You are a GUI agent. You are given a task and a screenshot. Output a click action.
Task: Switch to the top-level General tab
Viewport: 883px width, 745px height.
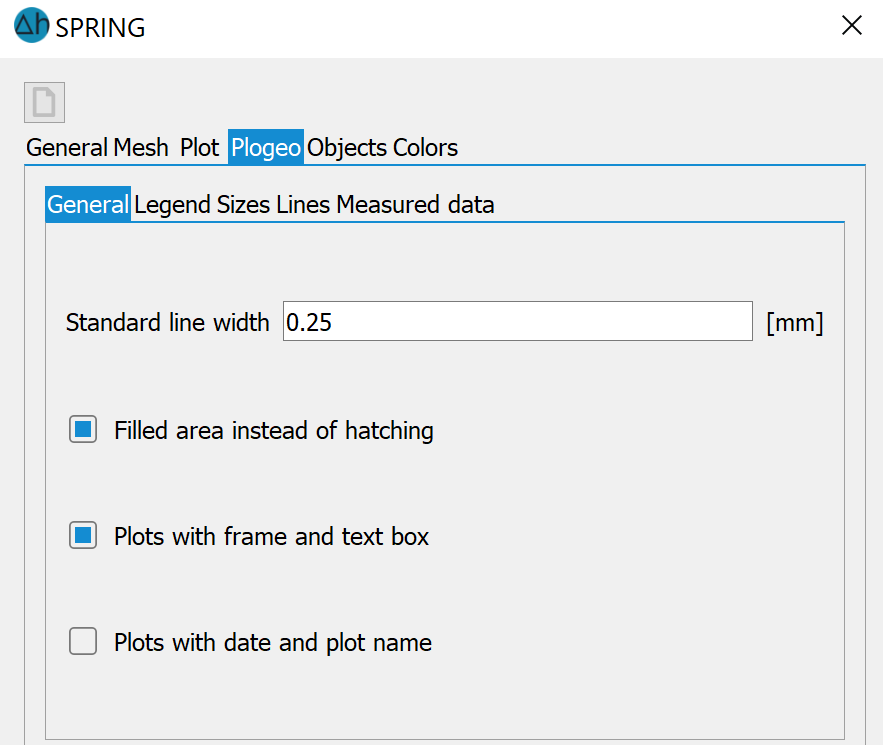67,148
